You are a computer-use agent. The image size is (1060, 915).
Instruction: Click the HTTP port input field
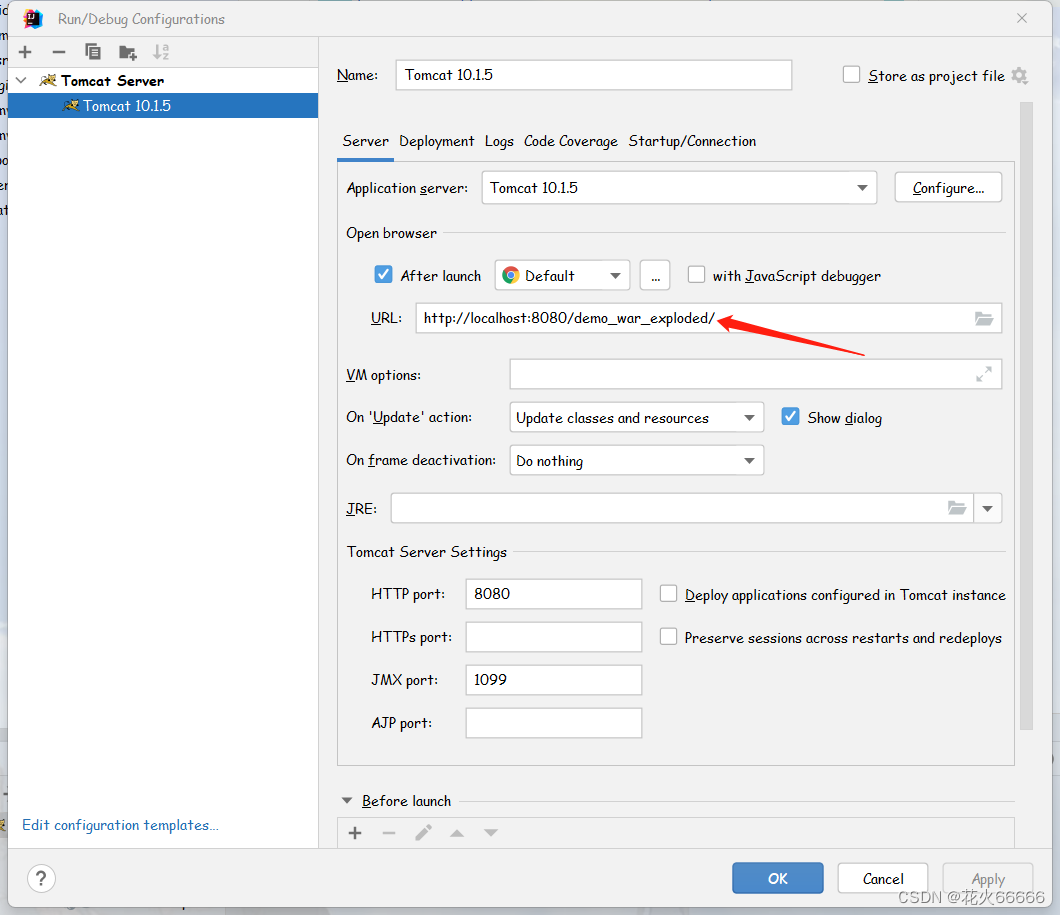coord(554,594)
